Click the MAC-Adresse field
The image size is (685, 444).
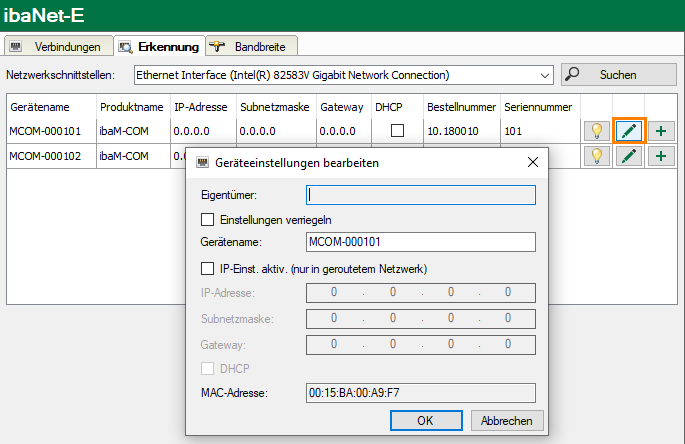(x=421, y=393)
